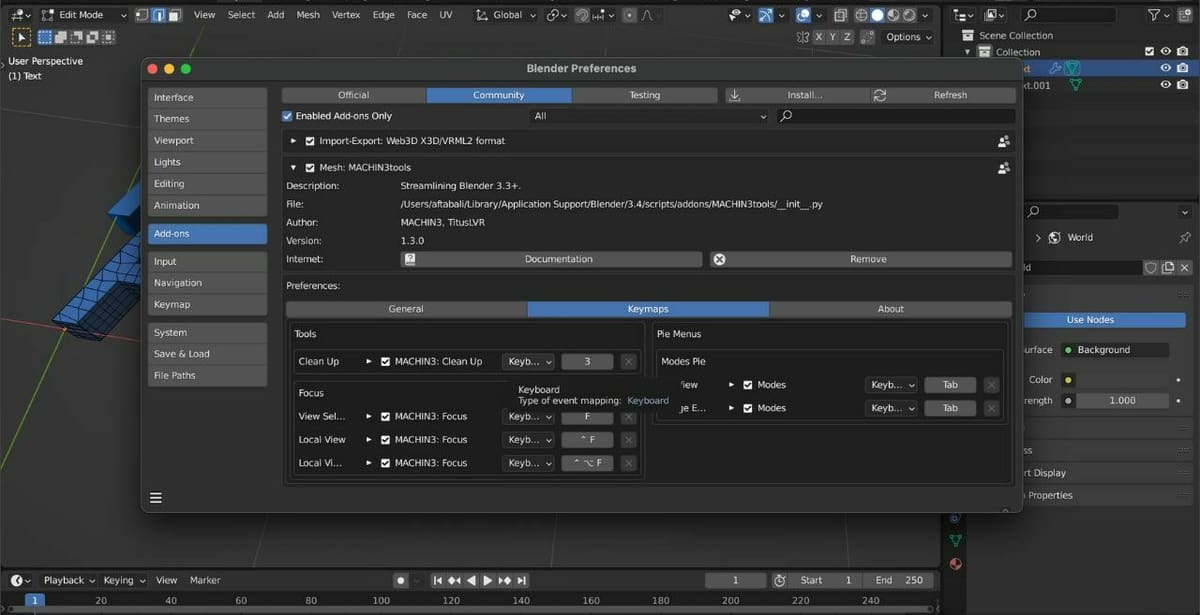1200x615 pixels.
Task: Disable the MACHIN3tools add-on checkbox
Action: 310,168
